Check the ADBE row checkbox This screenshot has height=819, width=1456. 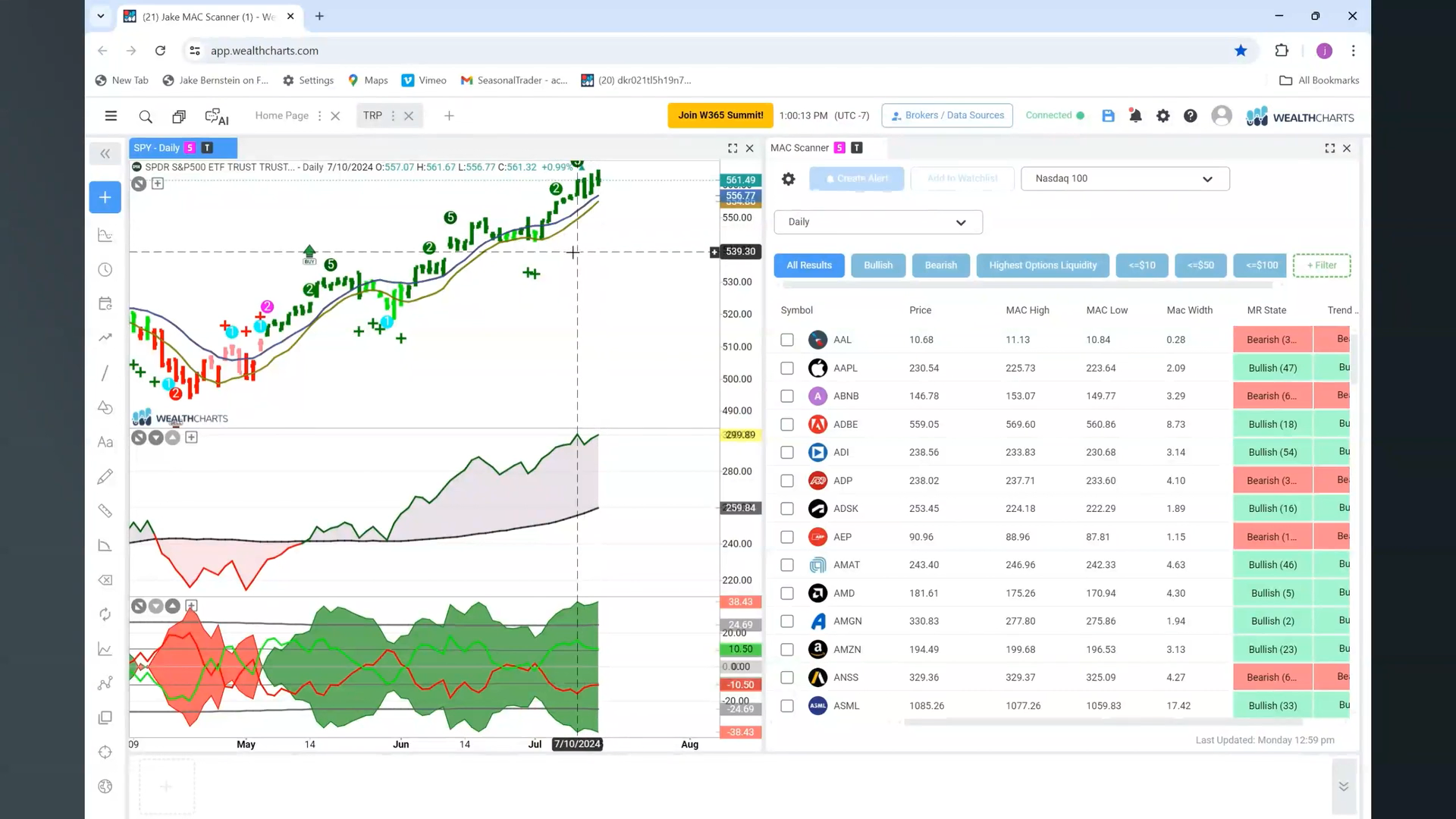coord(787,425)
